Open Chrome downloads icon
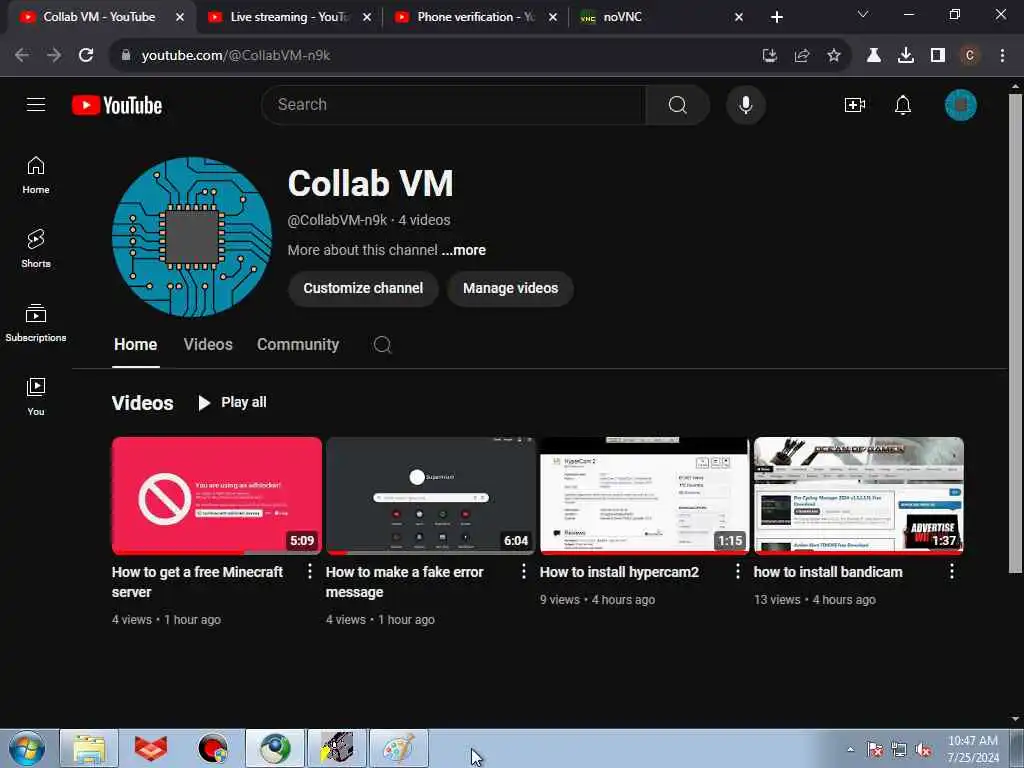This screenshot has width=1024, height=768. (x=905, y=55)
